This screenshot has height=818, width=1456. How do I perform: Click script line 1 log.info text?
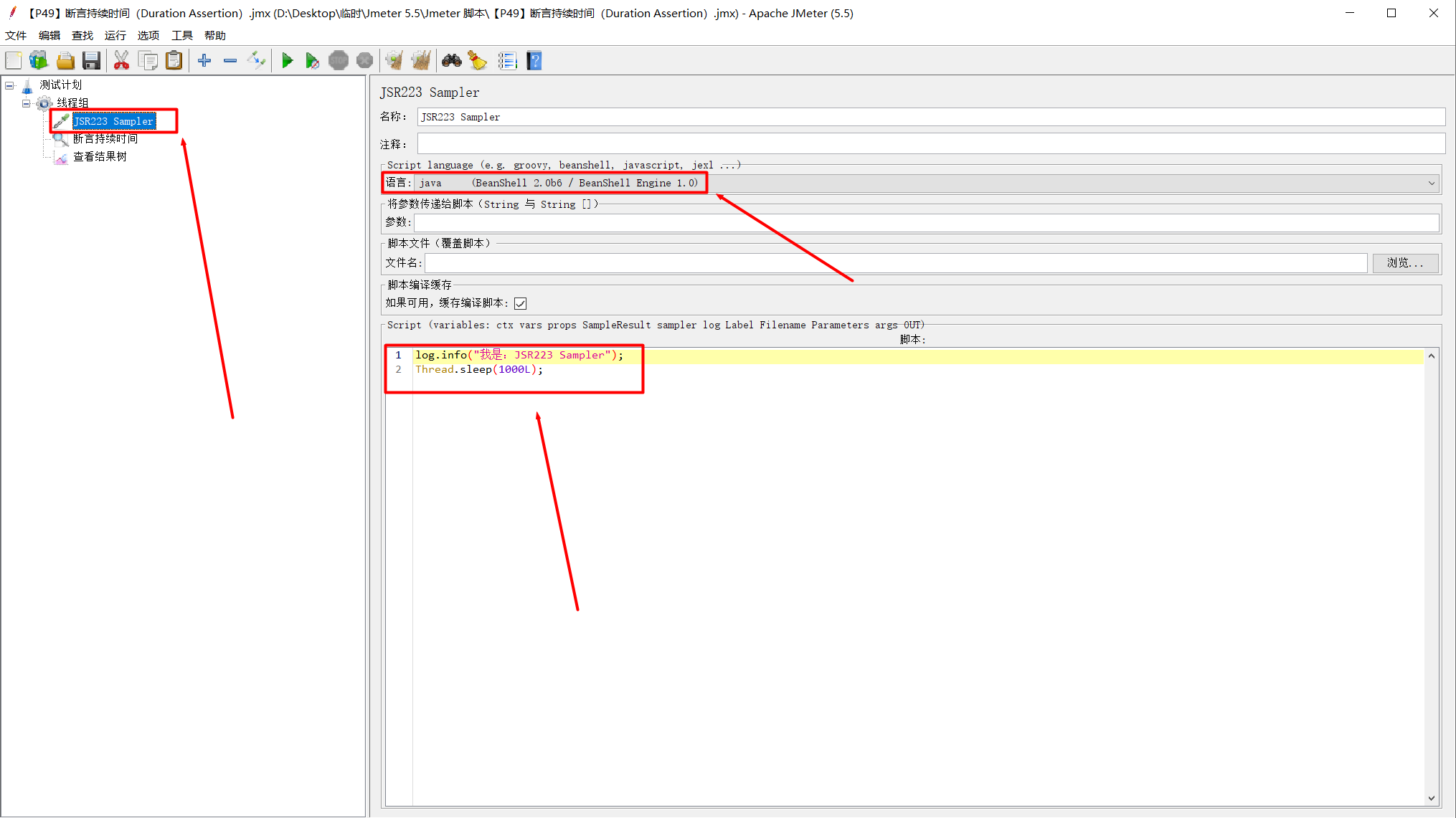[x=519, y=355]
